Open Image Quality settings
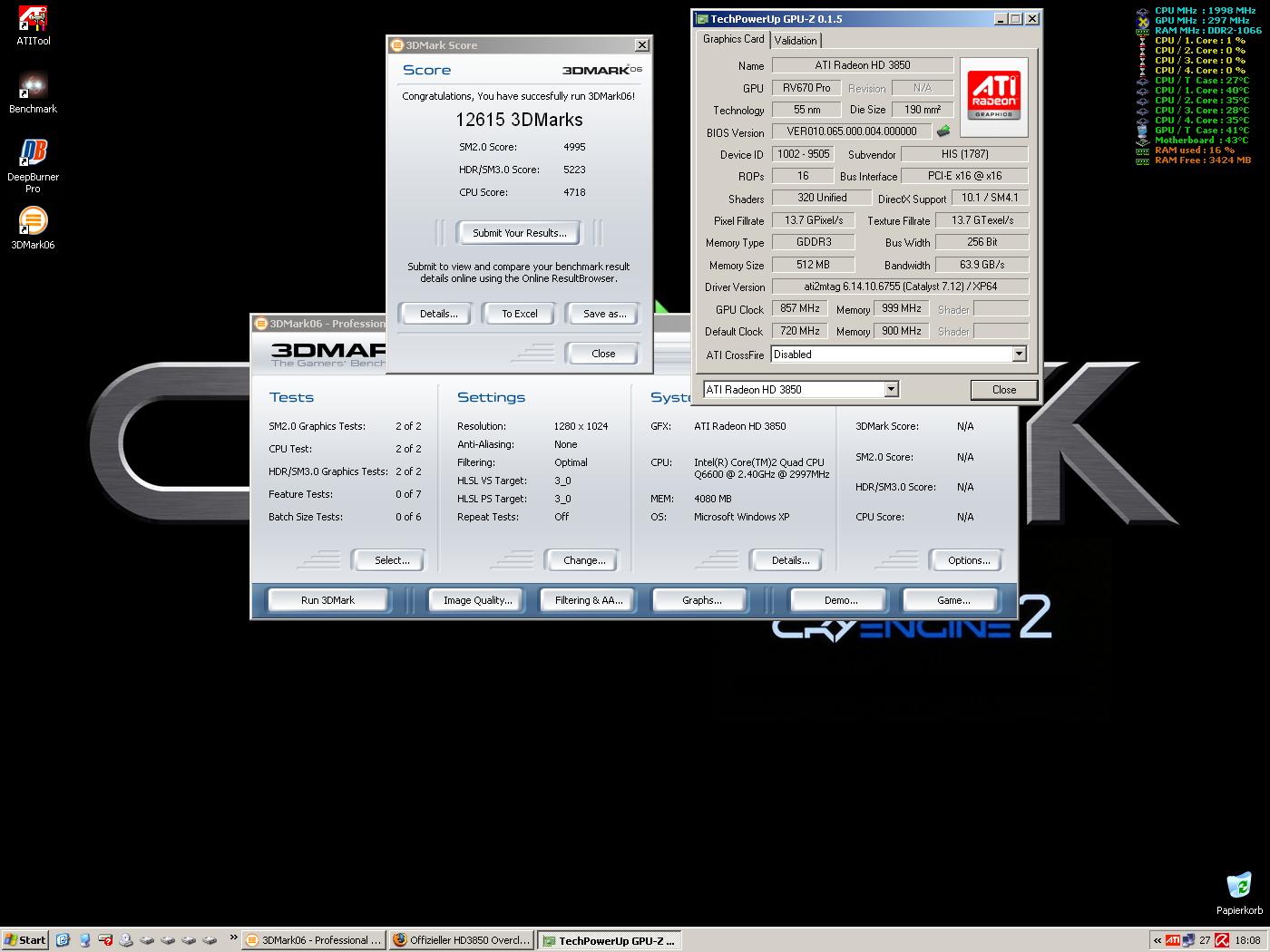1270x952 pixels. click(x=477, y=600)
